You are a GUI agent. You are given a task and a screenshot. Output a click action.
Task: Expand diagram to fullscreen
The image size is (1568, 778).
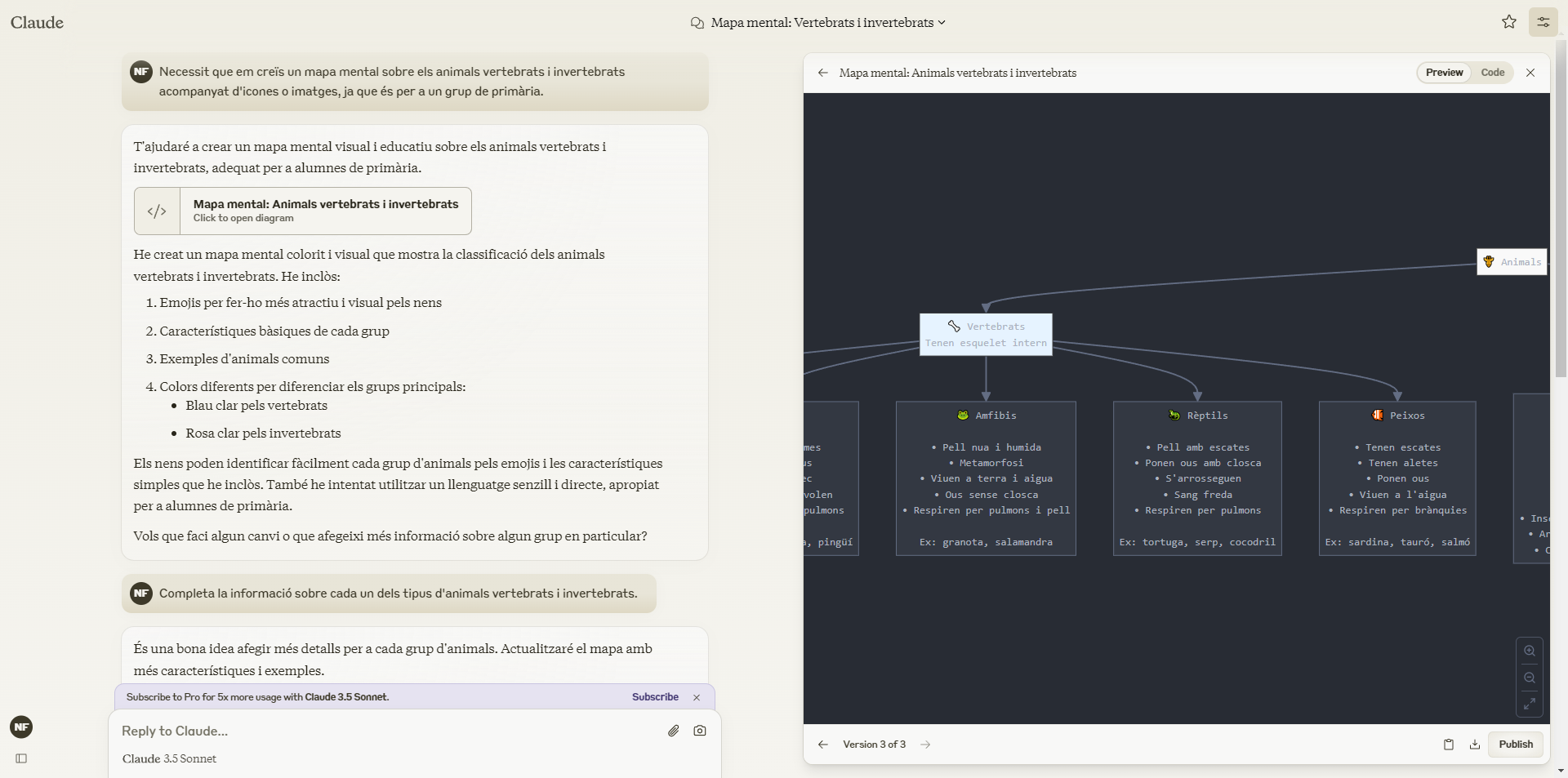coord(1530,704)
